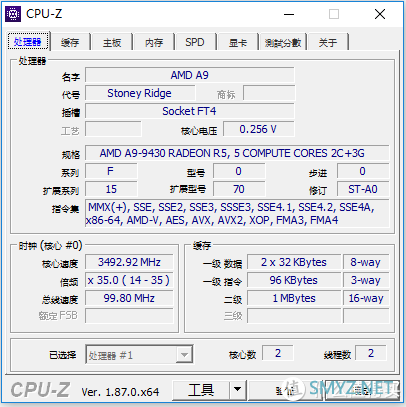The image size is (406, 407).
Task: Click the AMD A9-9430 RADEON R5 specification
Action: [x=237, y=153]
